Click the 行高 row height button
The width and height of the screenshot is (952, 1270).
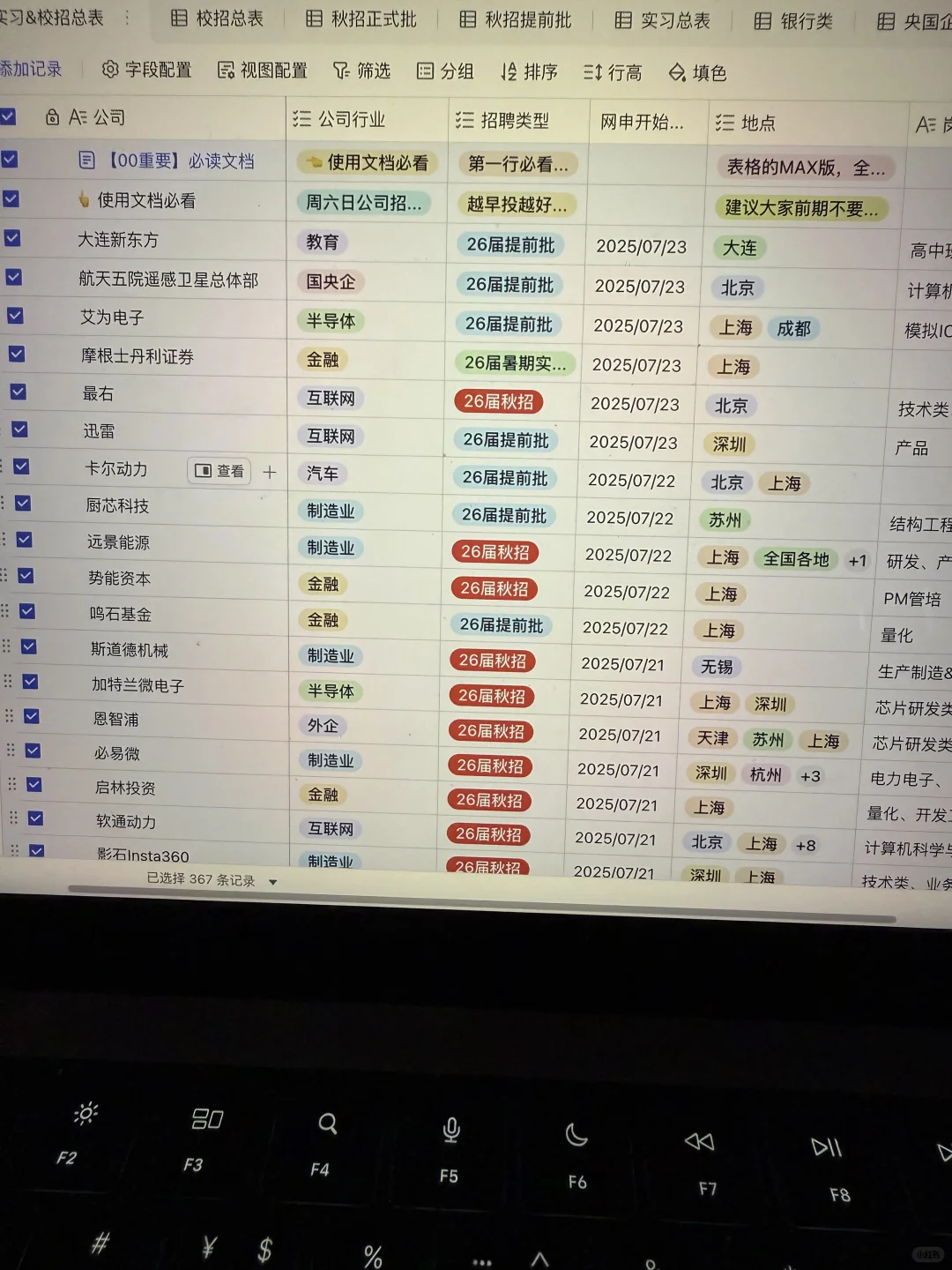[613, 72]
